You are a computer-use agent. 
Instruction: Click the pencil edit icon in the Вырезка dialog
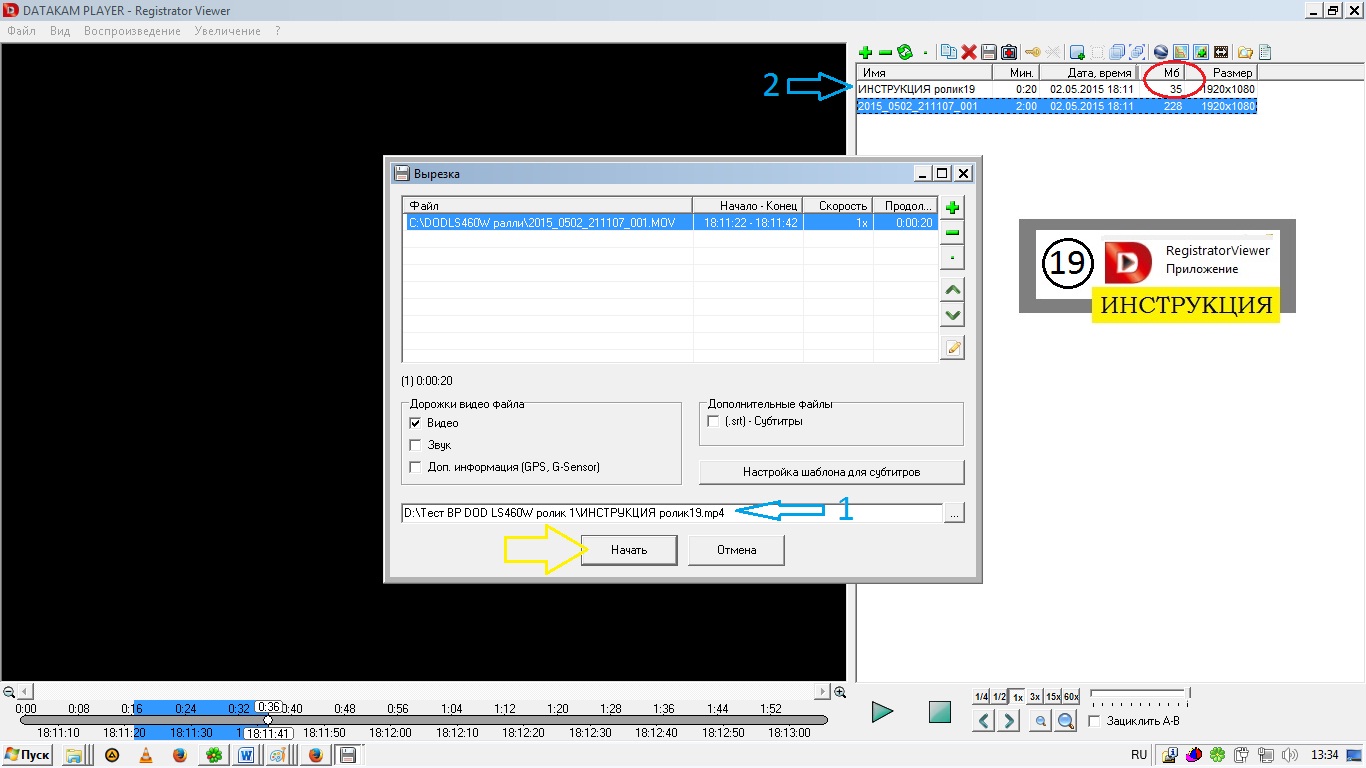coord(953,348)
